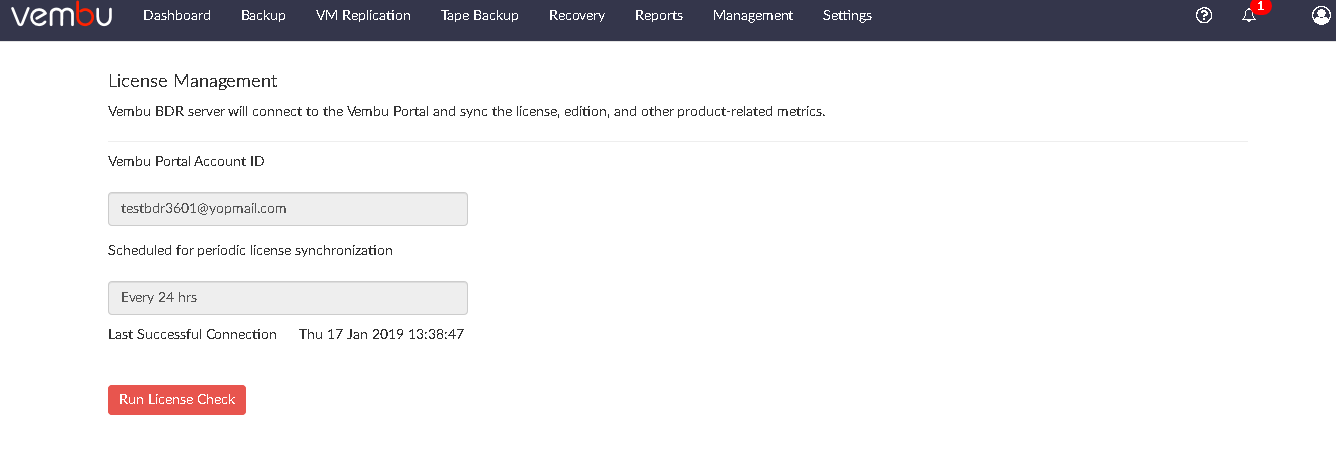
Task: Click the periodic license synchronization label
Action: click(250, 251)
